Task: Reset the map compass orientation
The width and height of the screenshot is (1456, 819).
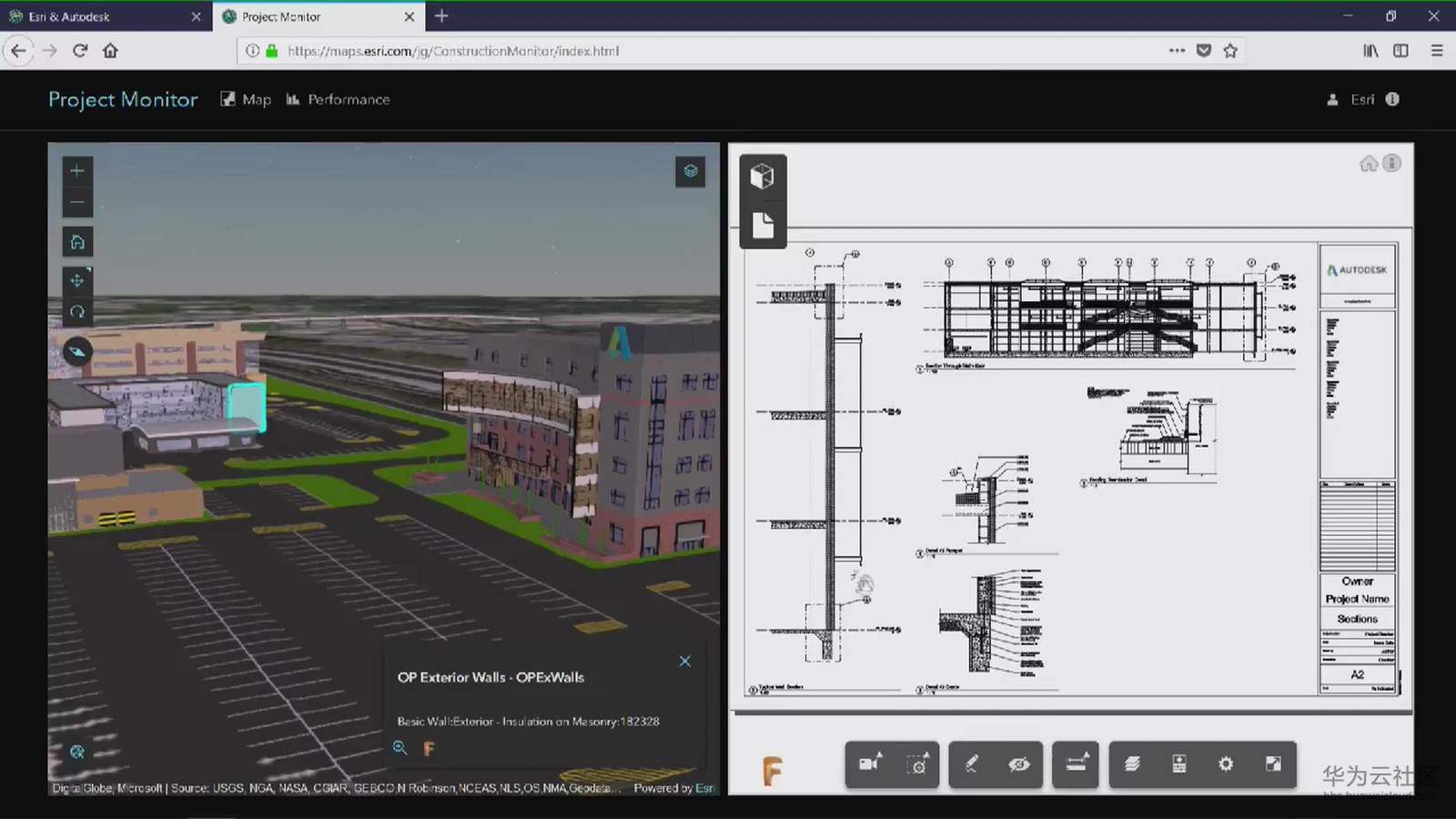Action: (77, 351)
